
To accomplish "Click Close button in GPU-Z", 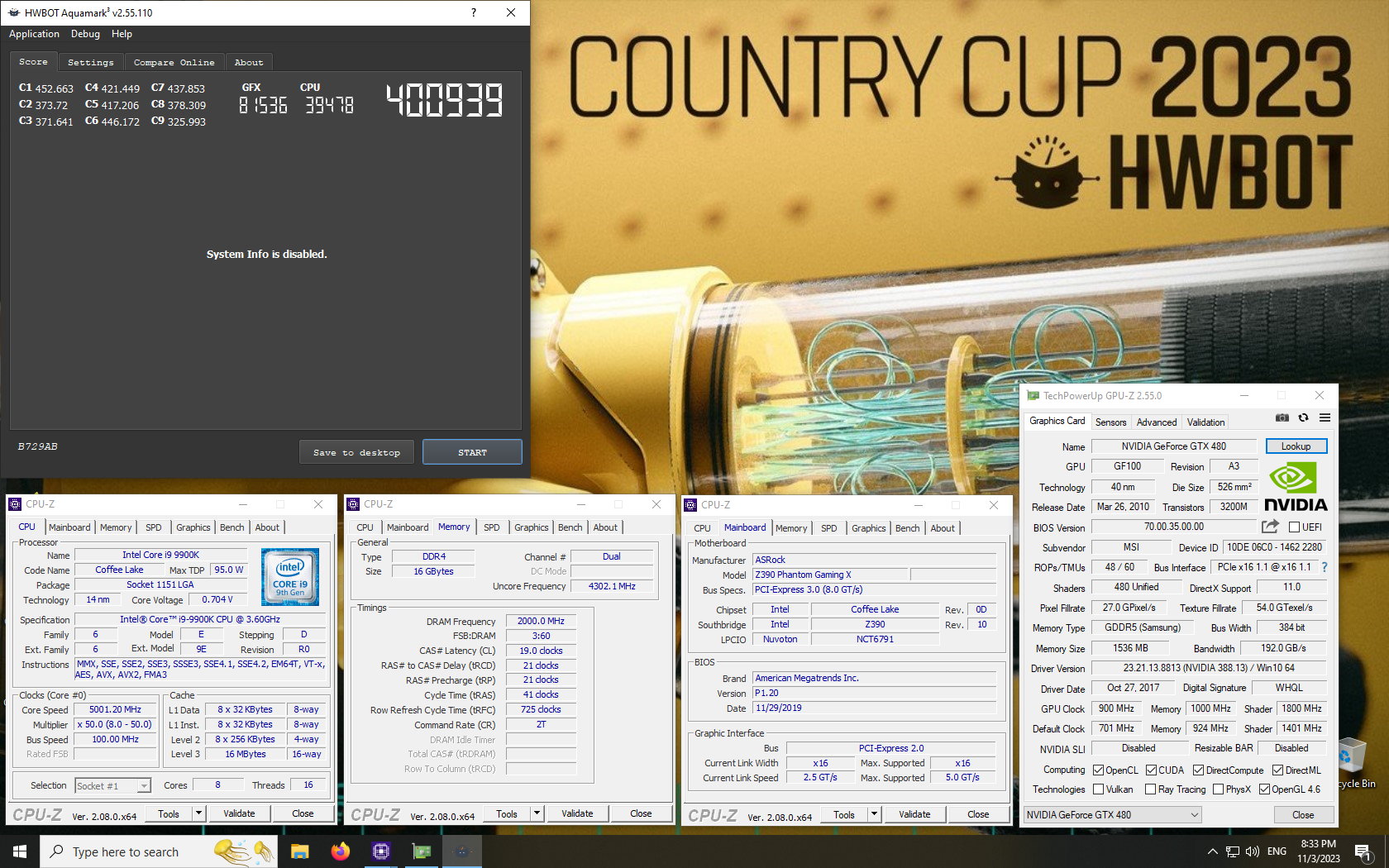I will point(1303,815).
